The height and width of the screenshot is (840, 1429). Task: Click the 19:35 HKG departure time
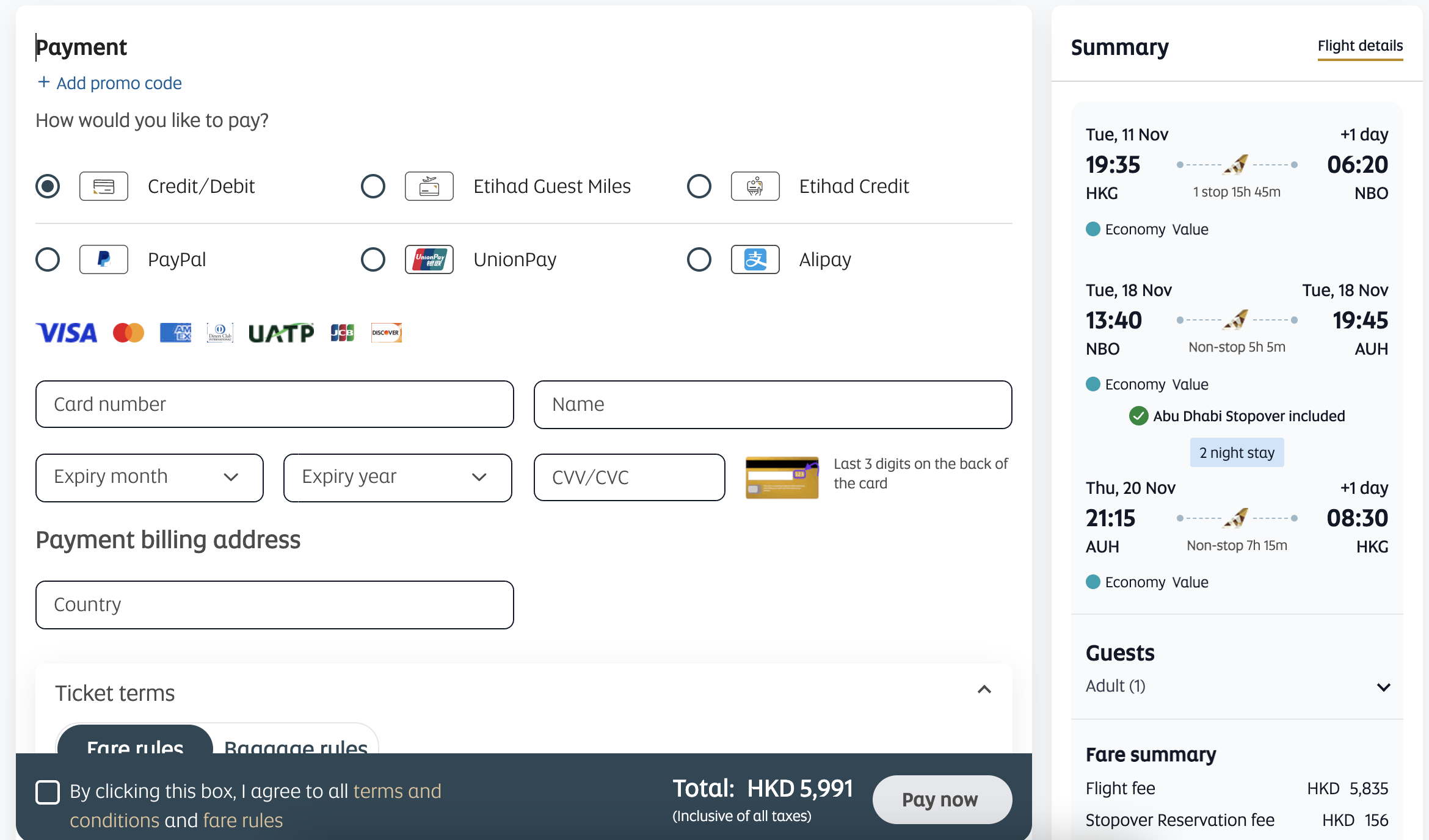(1113, 165)
